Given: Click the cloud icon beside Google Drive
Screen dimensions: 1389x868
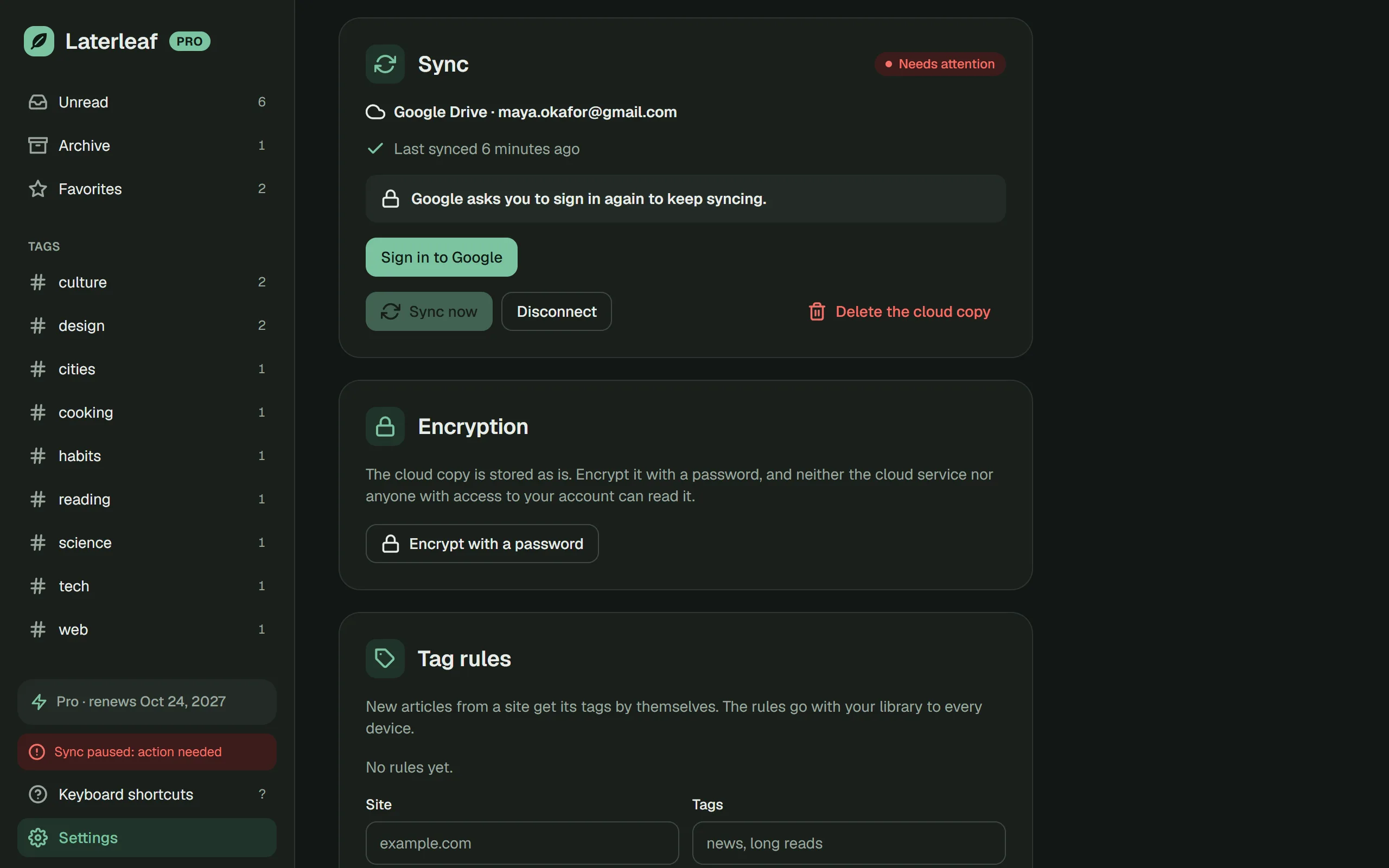Looking at the screenshot, I should coord(375,112).
